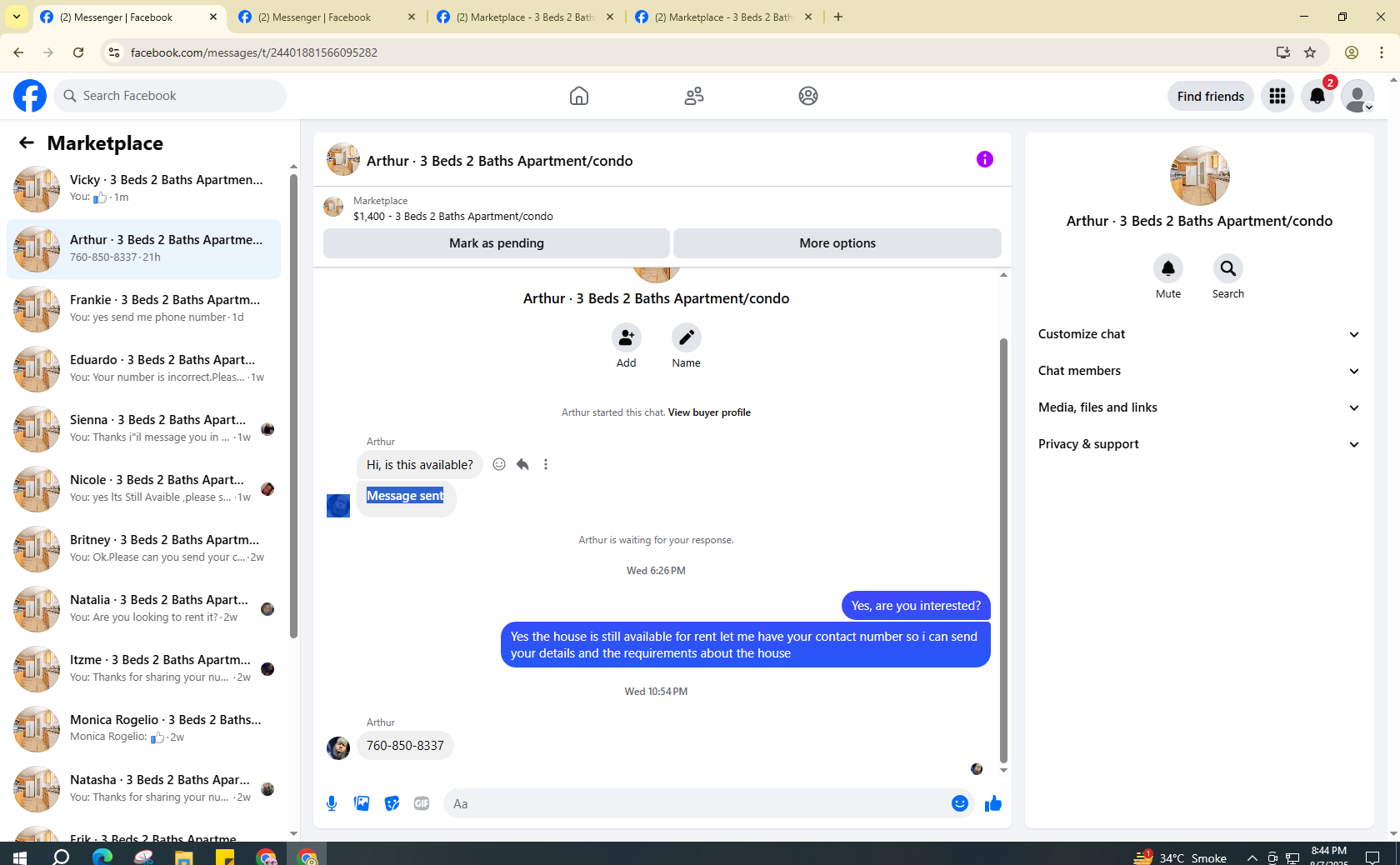1400x865 pixels.
Task: Open View buyer profile link
Action: [709, 412]
